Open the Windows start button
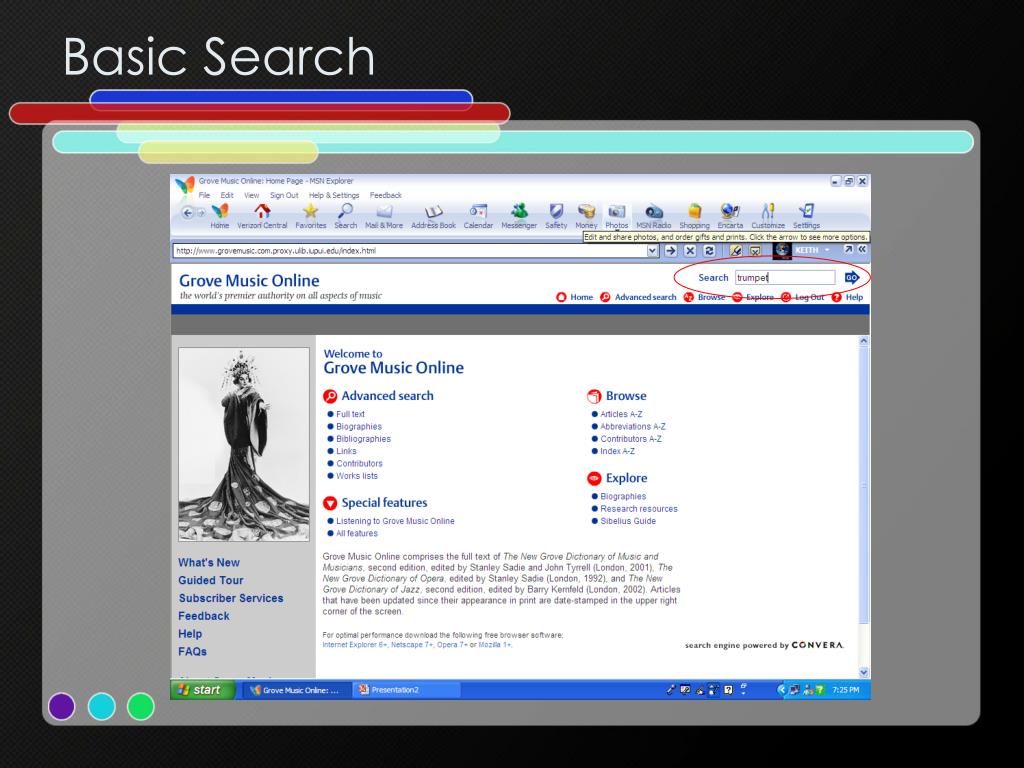The image size is (1024, 768). (202, 690)
